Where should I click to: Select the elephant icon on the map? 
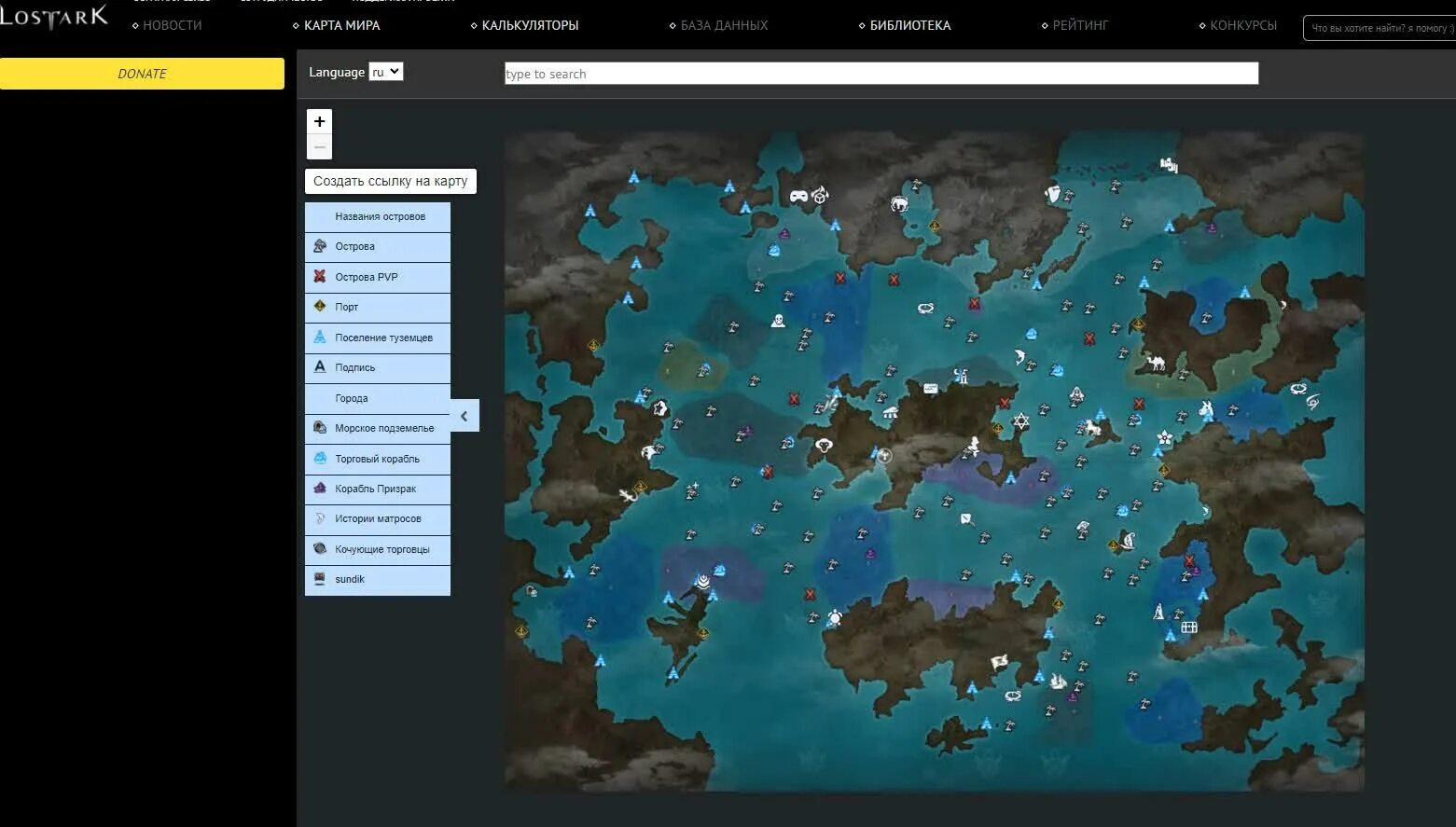(x=899, y=203)
